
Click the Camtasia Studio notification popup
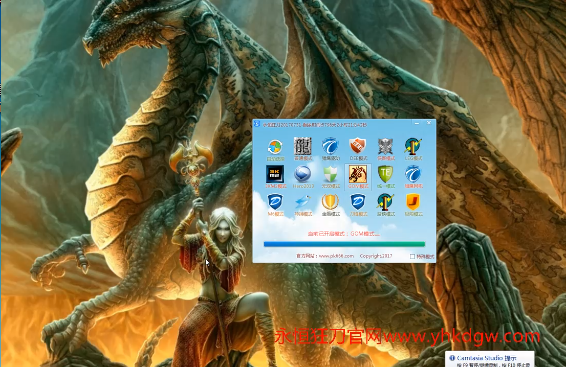click(x=489, y=359)
